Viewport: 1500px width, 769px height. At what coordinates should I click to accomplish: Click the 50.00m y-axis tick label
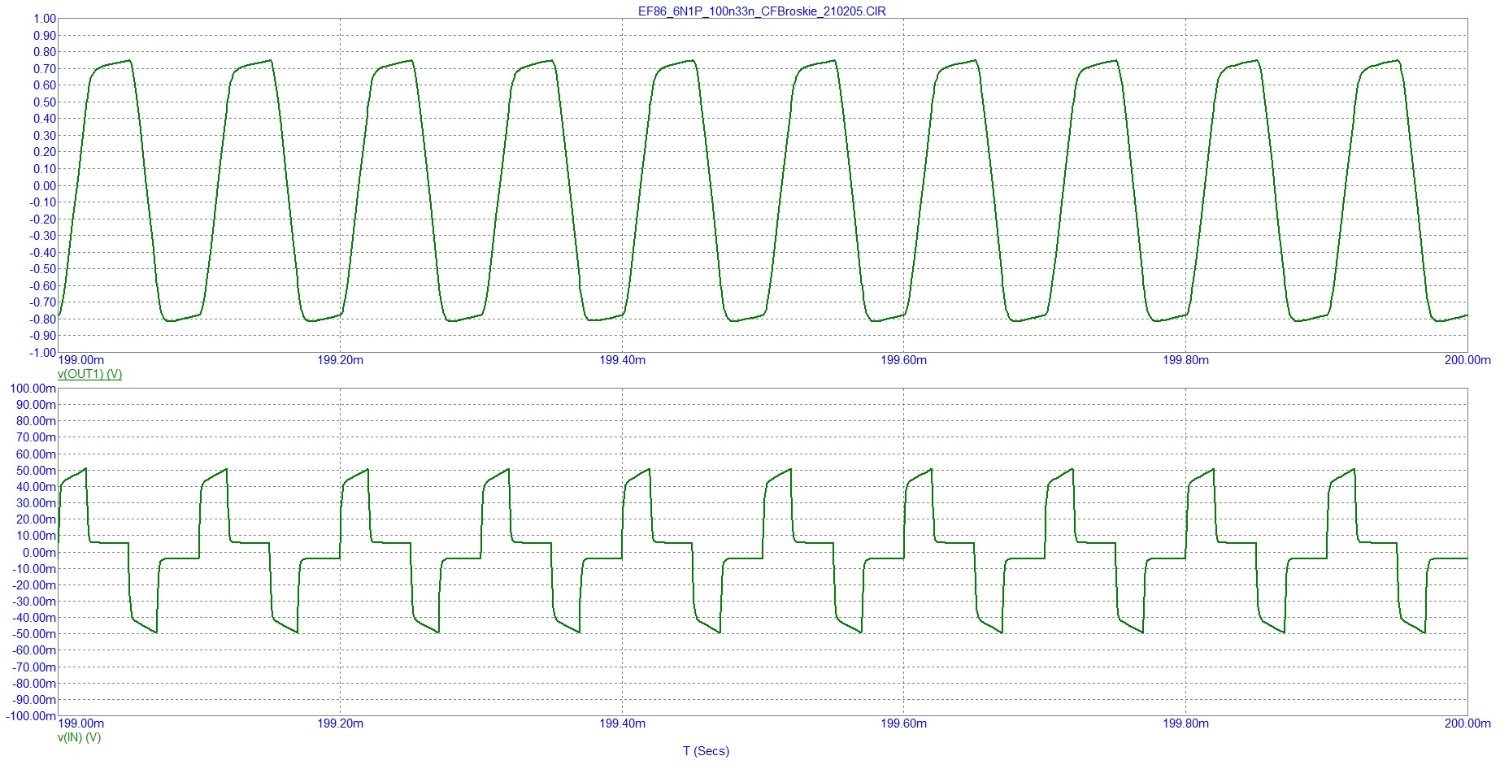36,470
